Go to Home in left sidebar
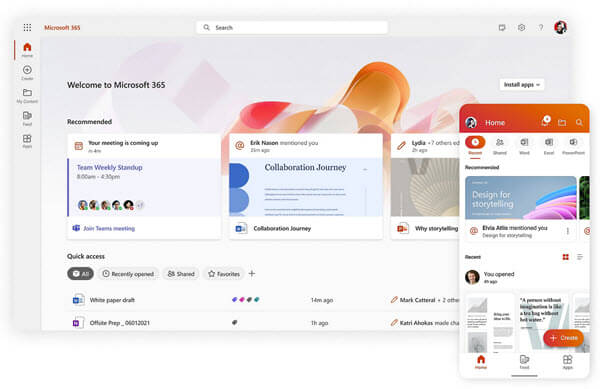This screenshot has width=600, height=389. [27, 50]
